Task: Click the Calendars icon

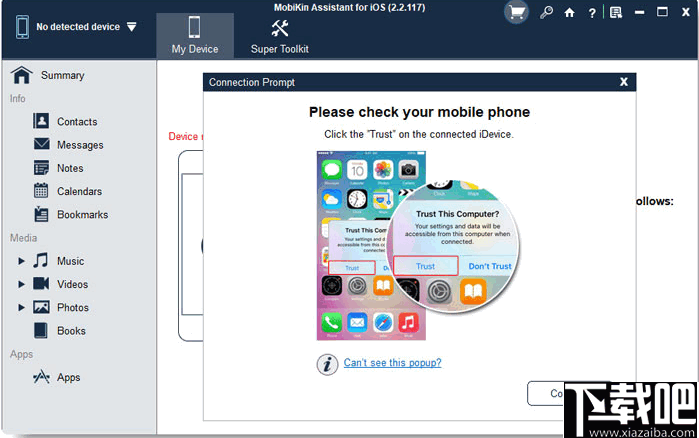Action: (41, 191)
